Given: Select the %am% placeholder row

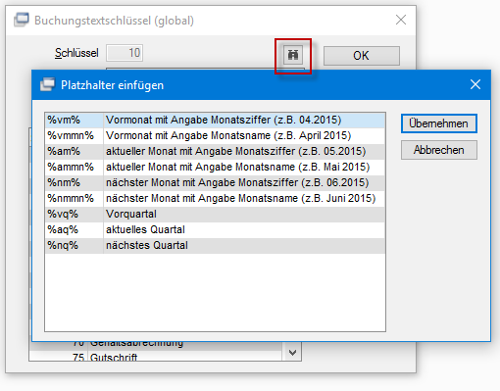Looking at the screenshot, I should pos(215,151).
